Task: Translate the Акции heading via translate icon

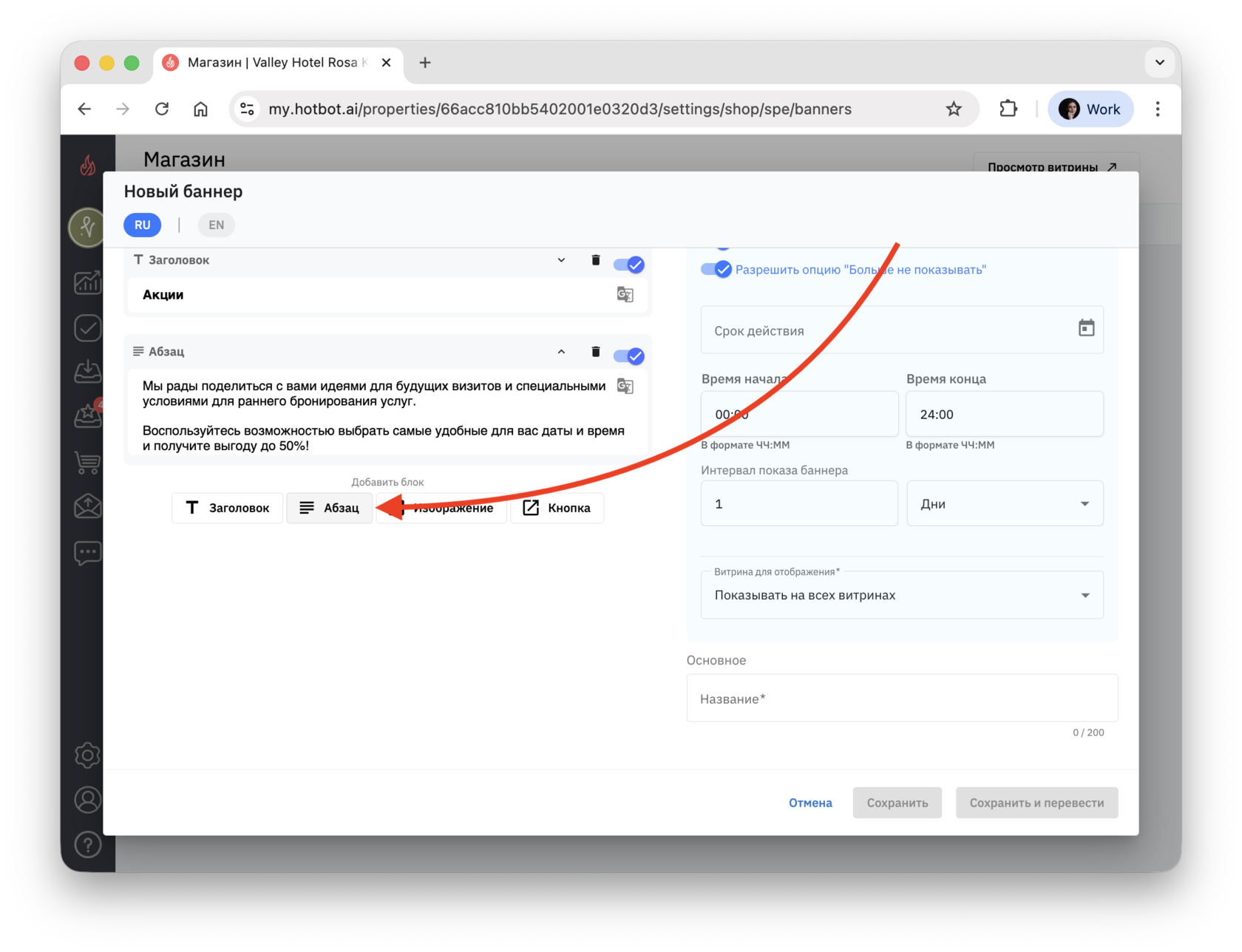Action: (625, 294)
